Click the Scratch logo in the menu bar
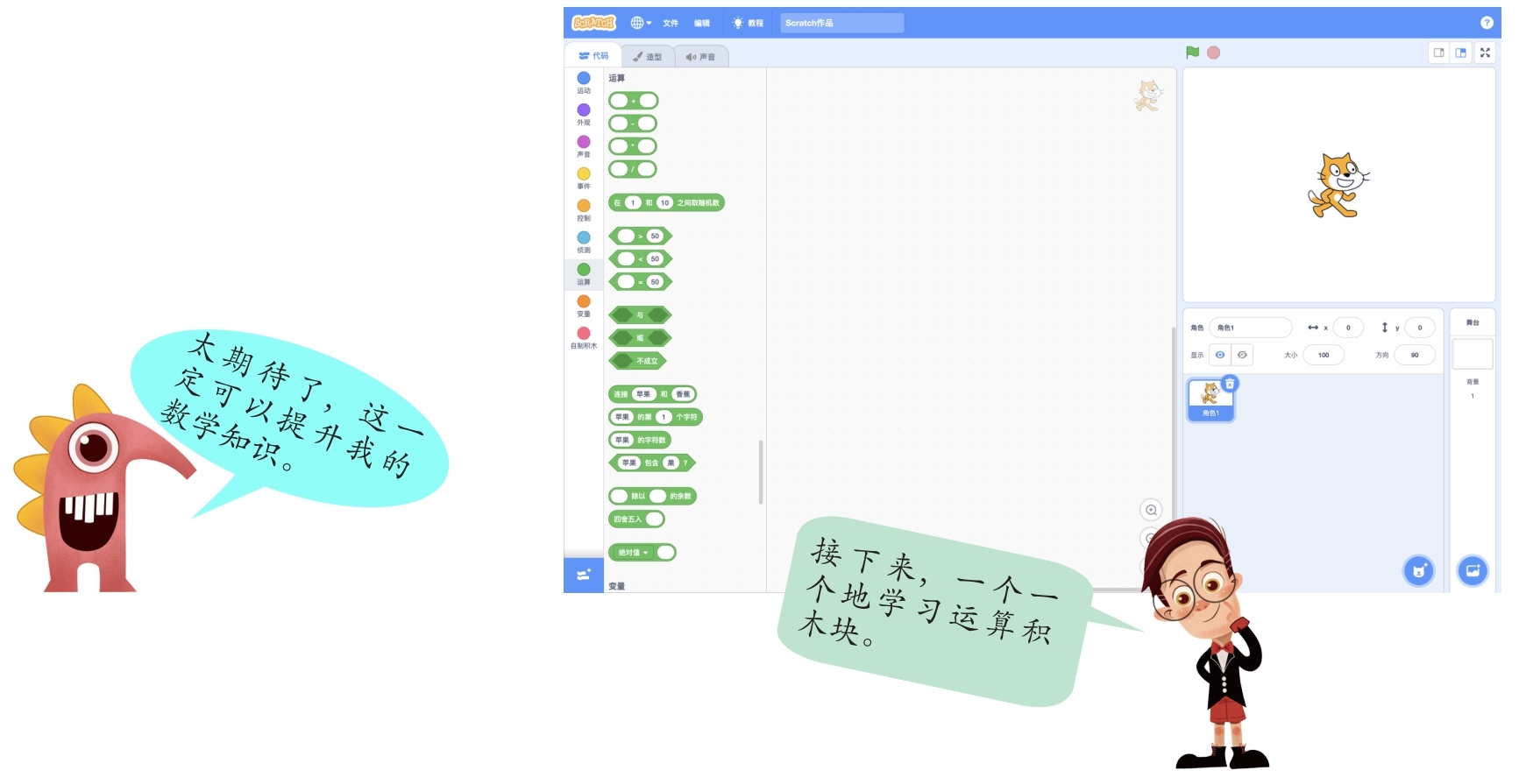 (x=593, y=23)
